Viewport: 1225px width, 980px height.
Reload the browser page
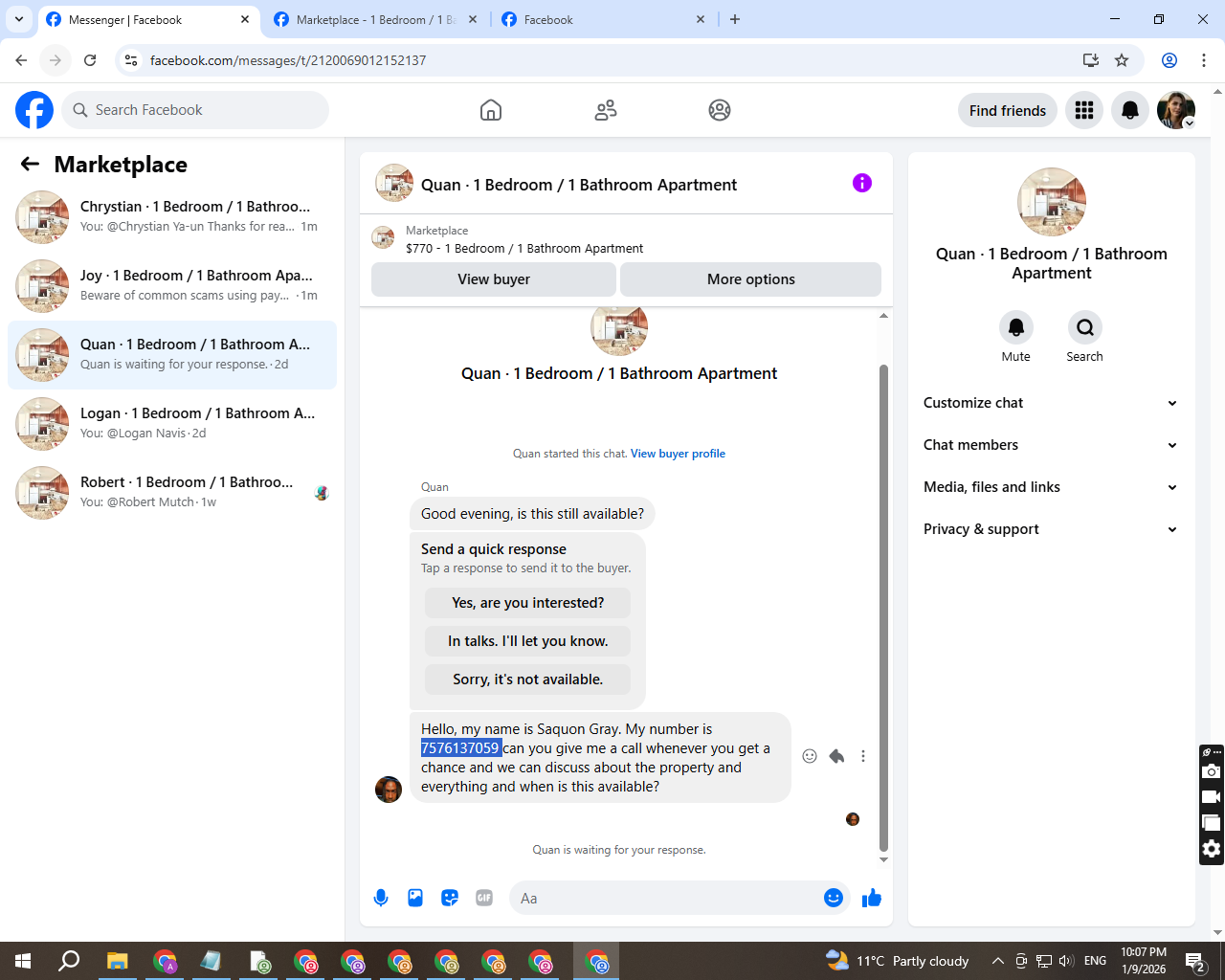(90, 60)
